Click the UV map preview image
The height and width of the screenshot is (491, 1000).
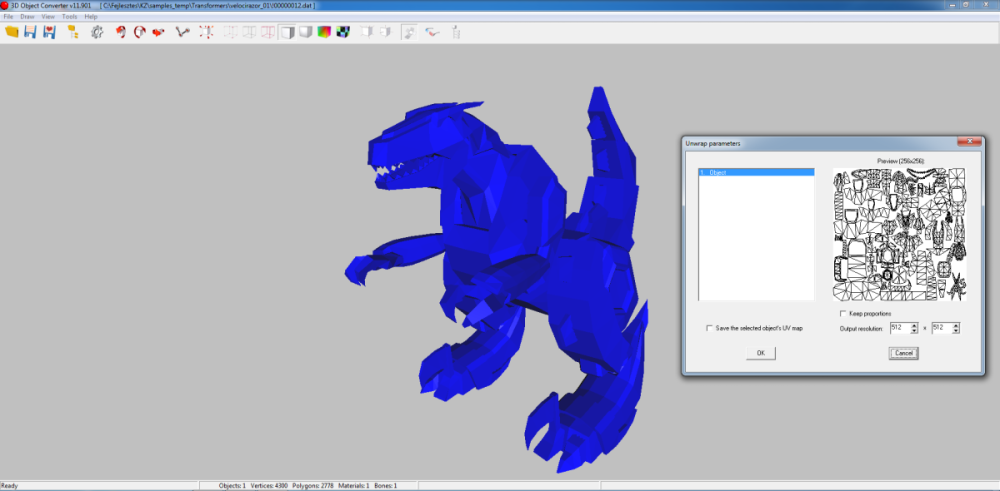(x=899, y=234)
